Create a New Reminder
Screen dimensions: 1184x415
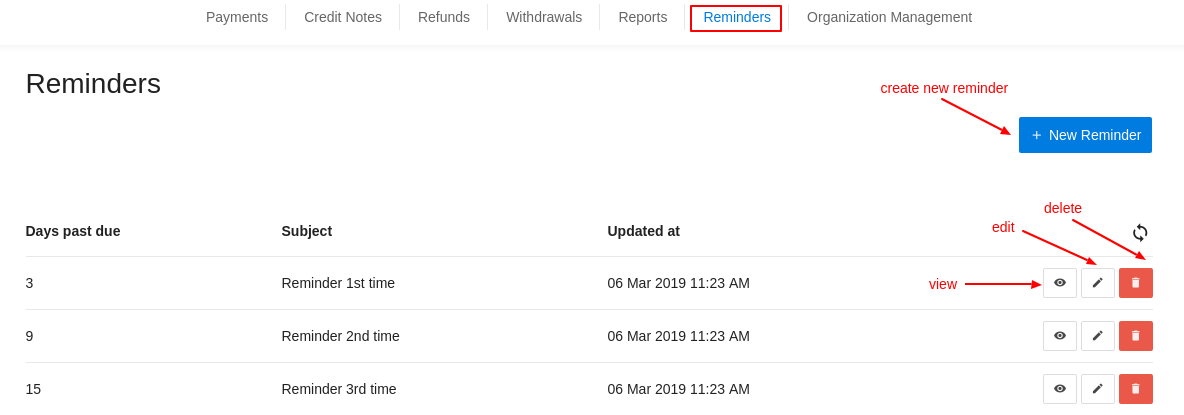point(1085,135)
